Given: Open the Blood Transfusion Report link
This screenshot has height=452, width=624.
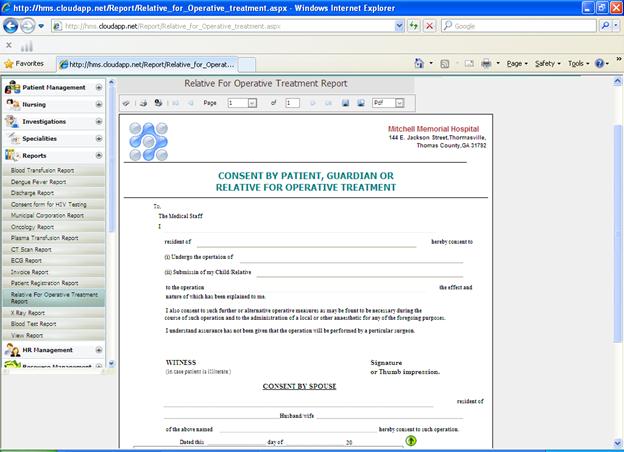Looking at the screenshot, I should click(43, 170).
